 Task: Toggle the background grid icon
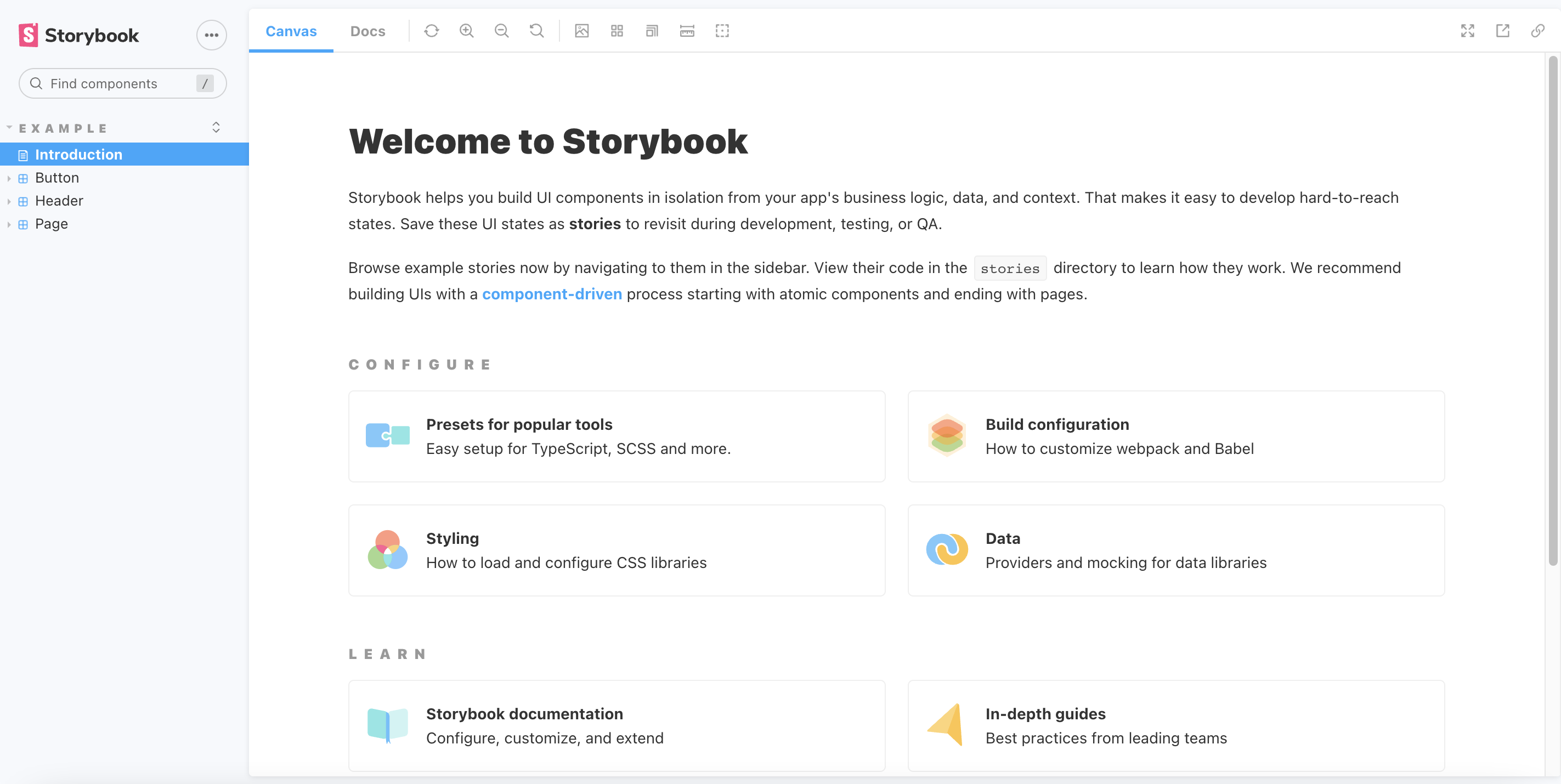click(617, 31)
